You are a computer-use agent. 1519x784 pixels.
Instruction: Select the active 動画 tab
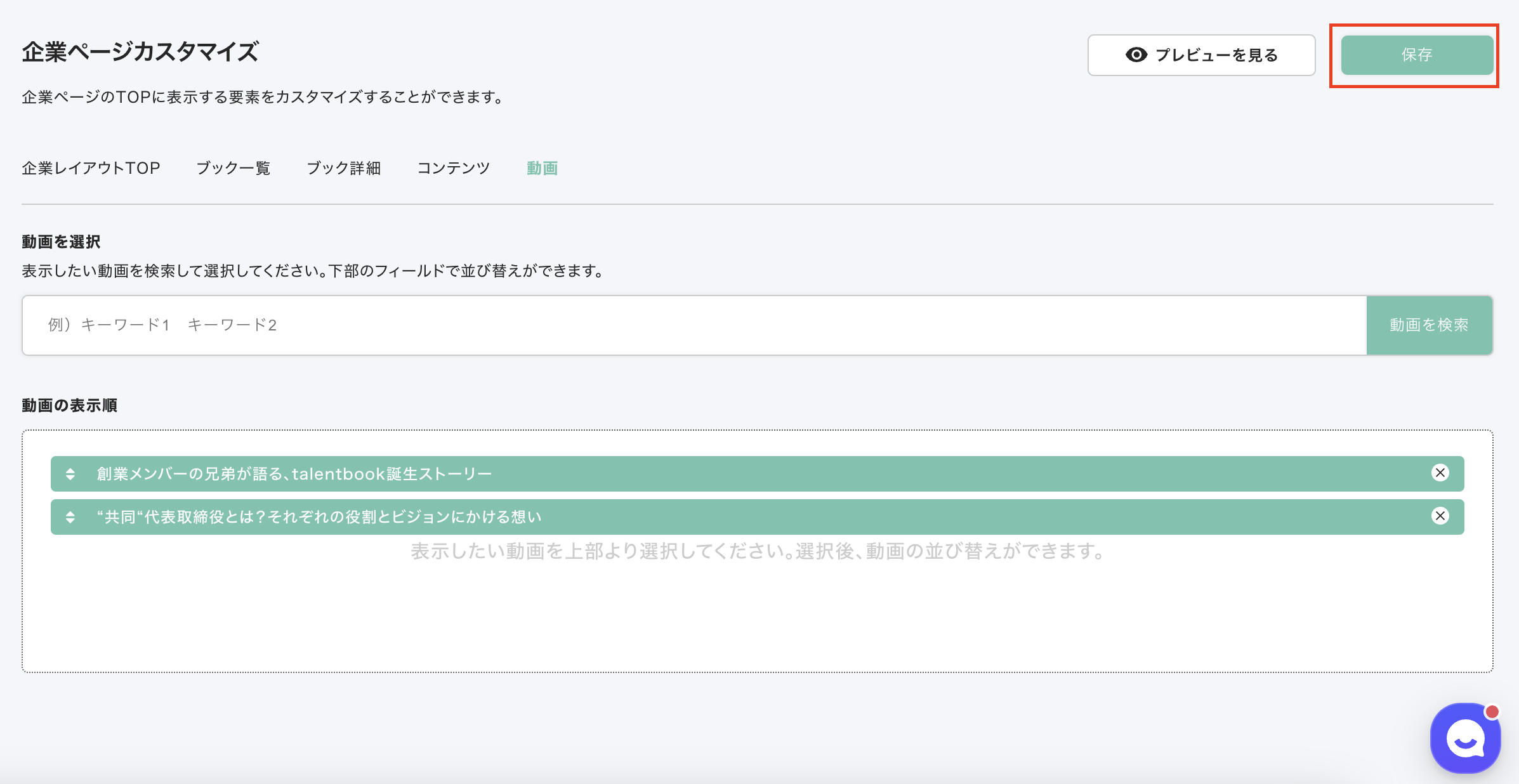[542, 168]
